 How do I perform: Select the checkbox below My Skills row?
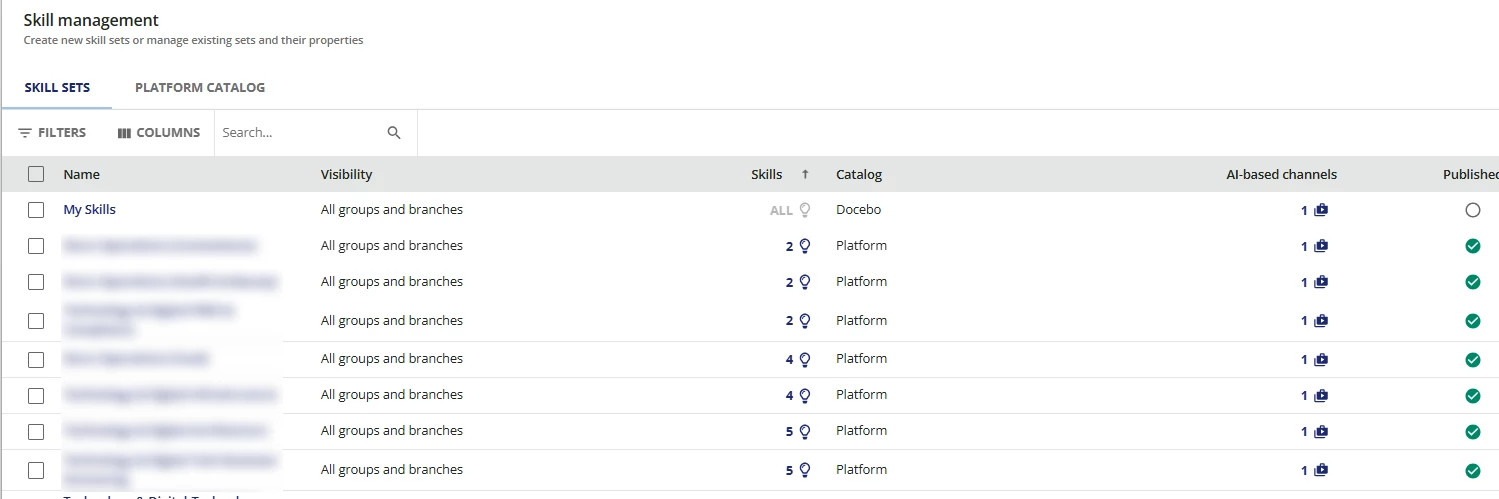(36, 246)
